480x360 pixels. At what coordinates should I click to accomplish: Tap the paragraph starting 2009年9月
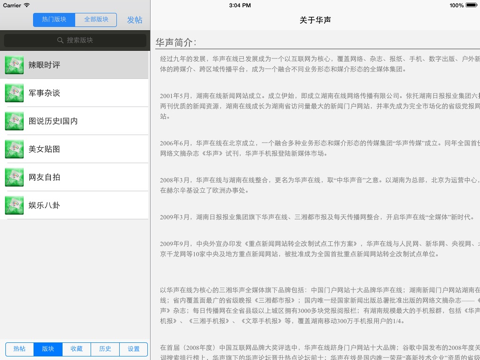(x=320, y=249)
